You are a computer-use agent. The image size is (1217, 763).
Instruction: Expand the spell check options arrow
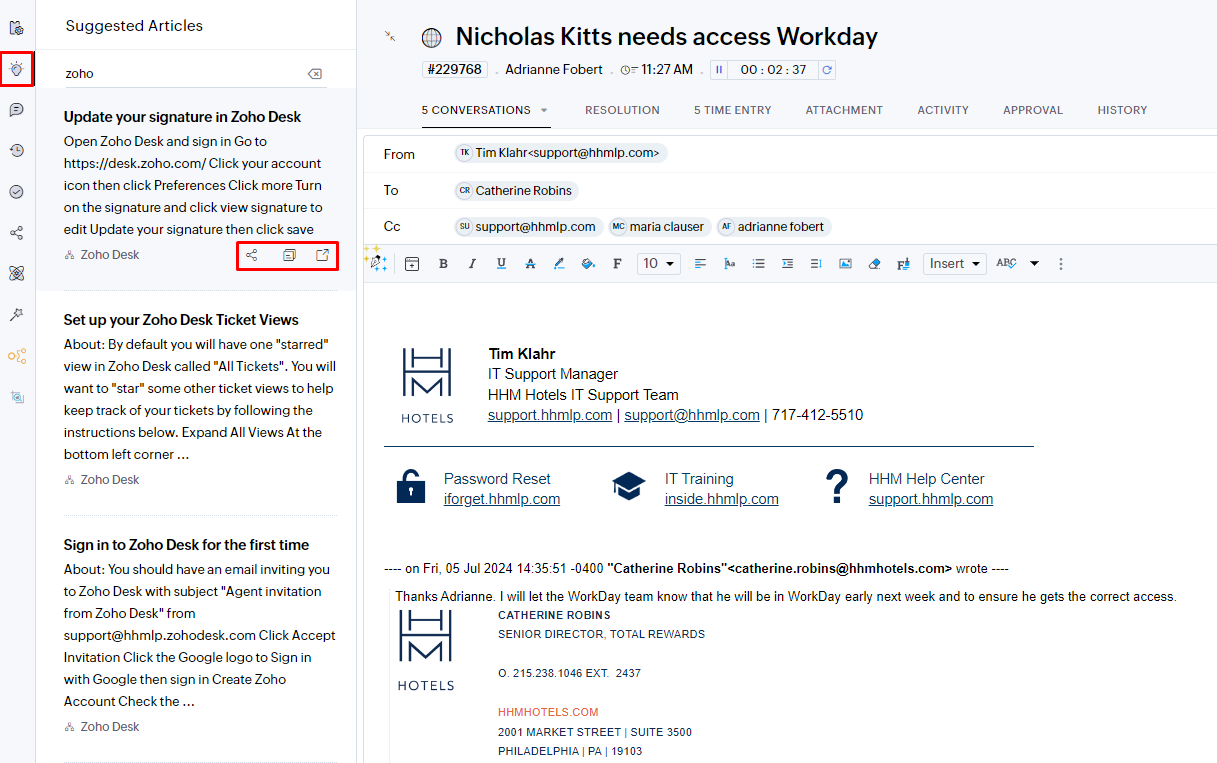[x=1034, y=264]
